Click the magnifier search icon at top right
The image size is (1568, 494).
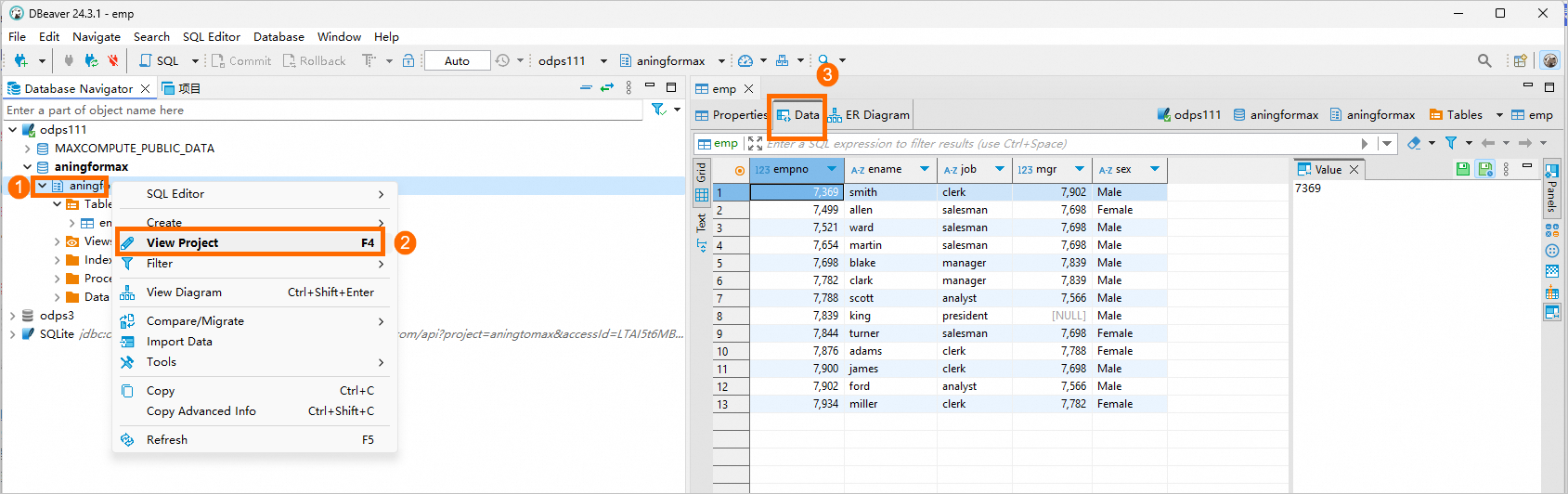[1484, 61]
